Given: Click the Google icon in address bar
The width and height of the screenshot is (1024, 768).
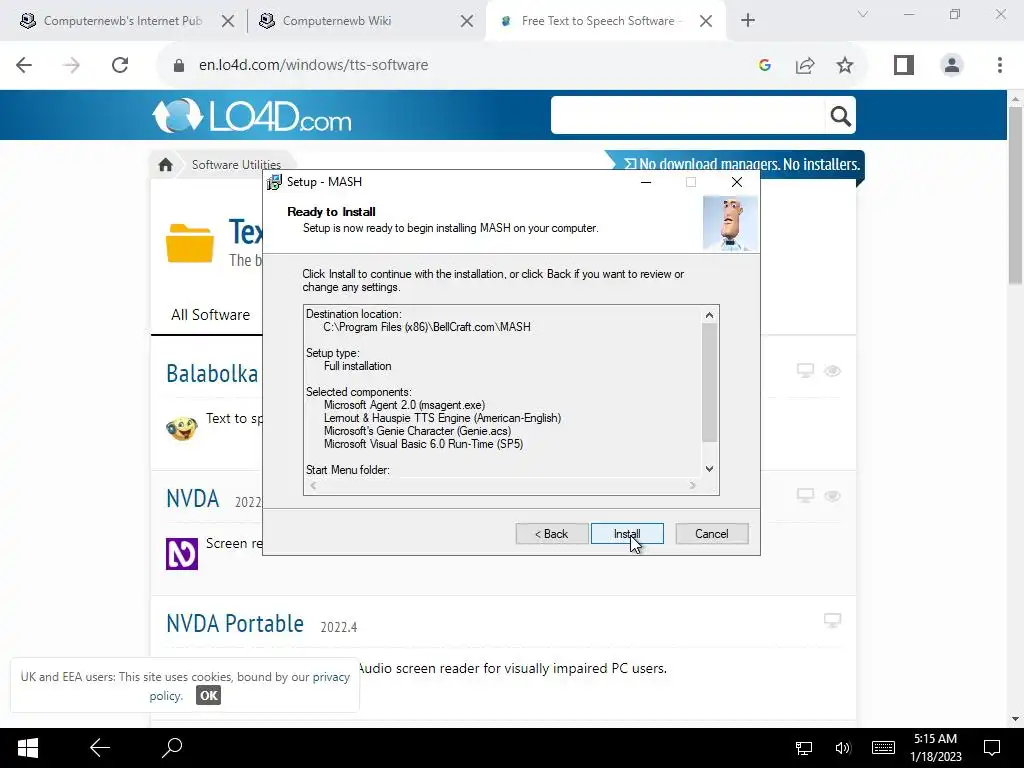Looking at the screenshot, I should click(x=765, y=65).
